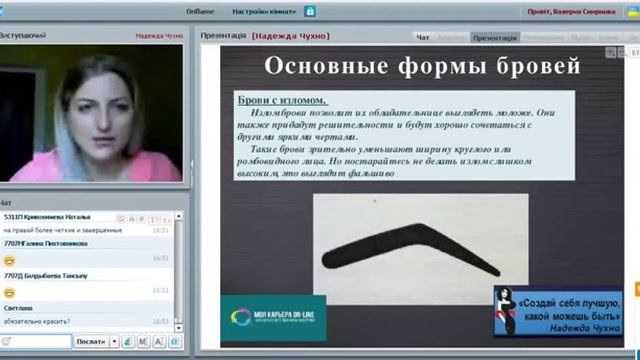Click the green lock icon beside room settings
Screen dimensions: 640x360
[x=310, y=11]
